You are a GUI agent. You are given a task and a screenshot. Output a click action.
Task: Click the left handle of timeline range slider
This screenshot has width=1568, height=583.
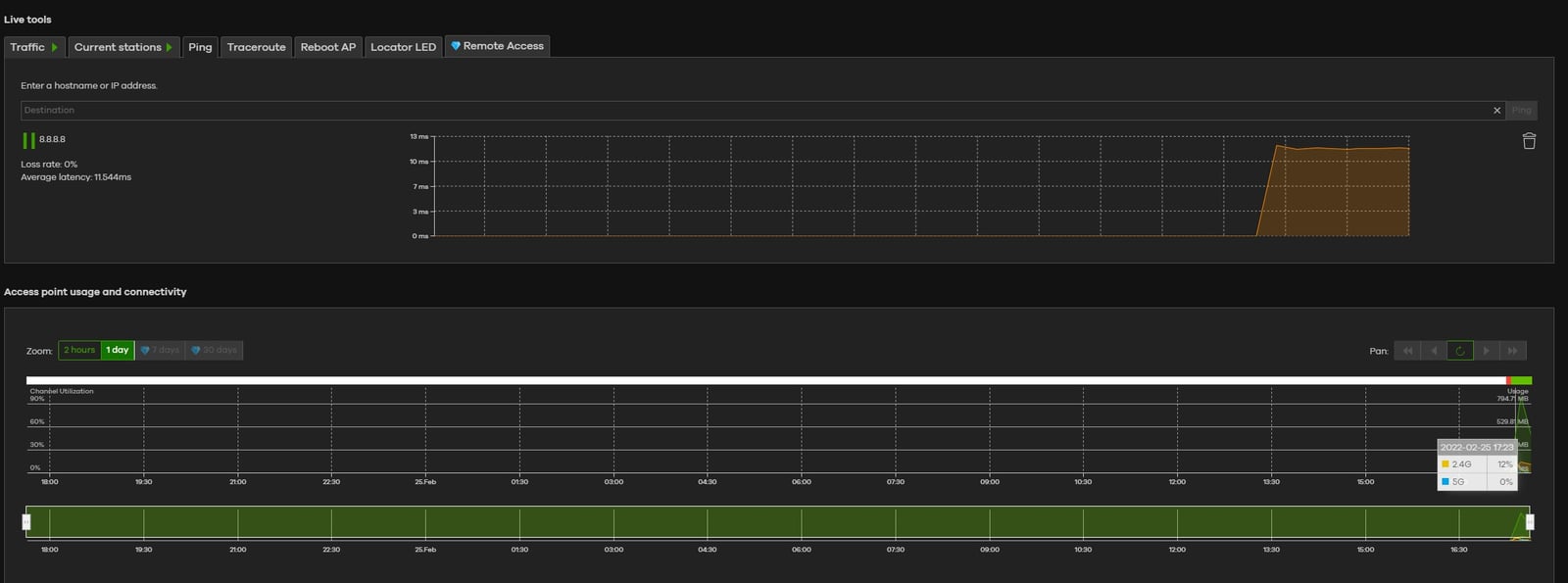tap(26, 521)
